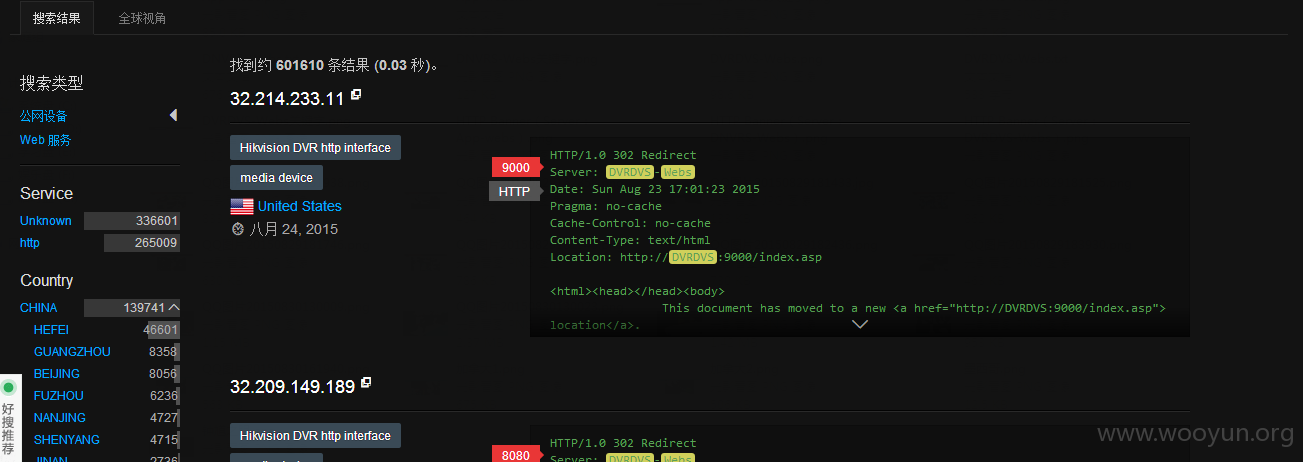The width and height of the screenshot is (1303, 462).
Task: Click highlighted Webs keyword in first banner
Action: tap(677, 172)
